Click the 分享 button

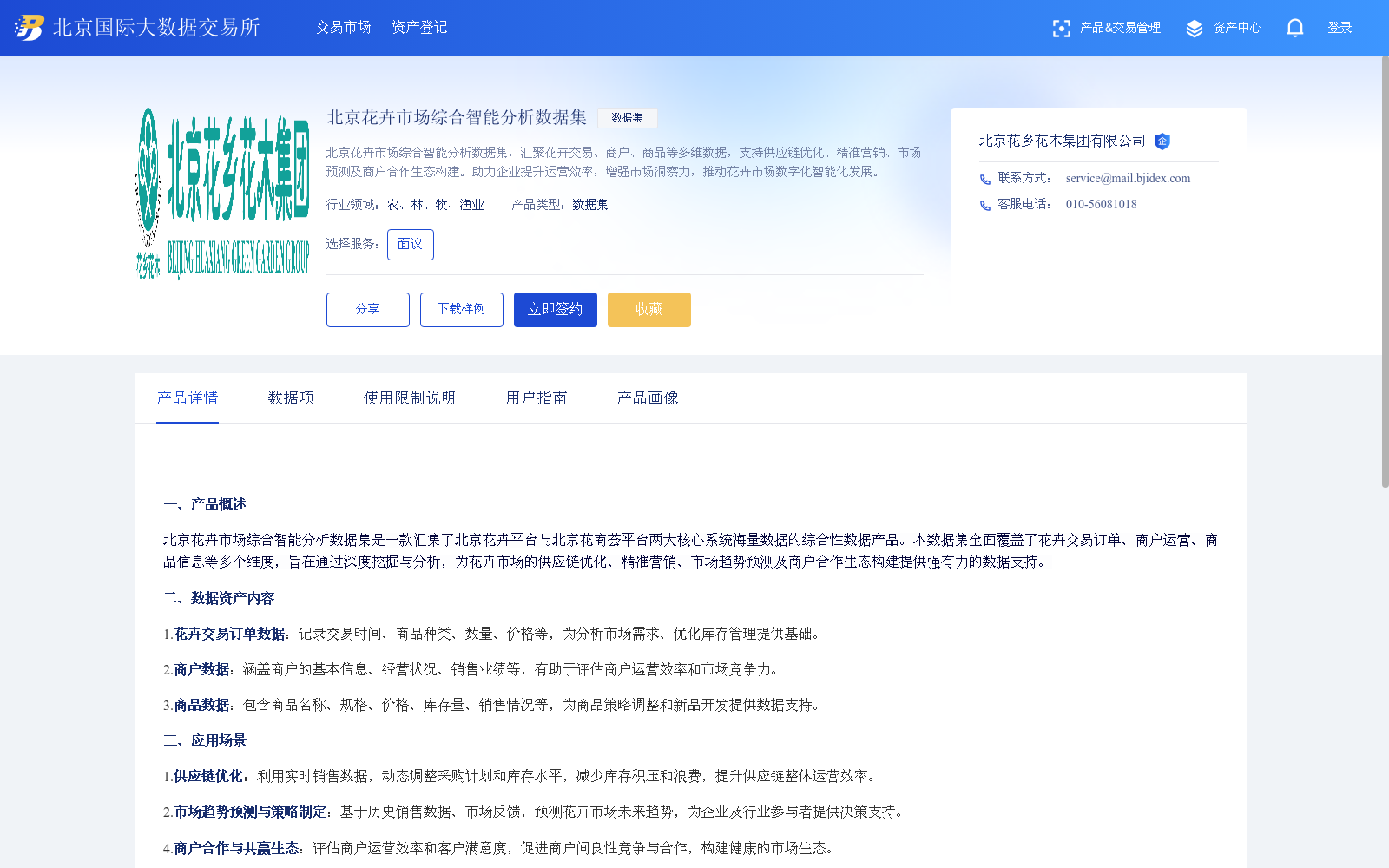[x=368, y=310]
